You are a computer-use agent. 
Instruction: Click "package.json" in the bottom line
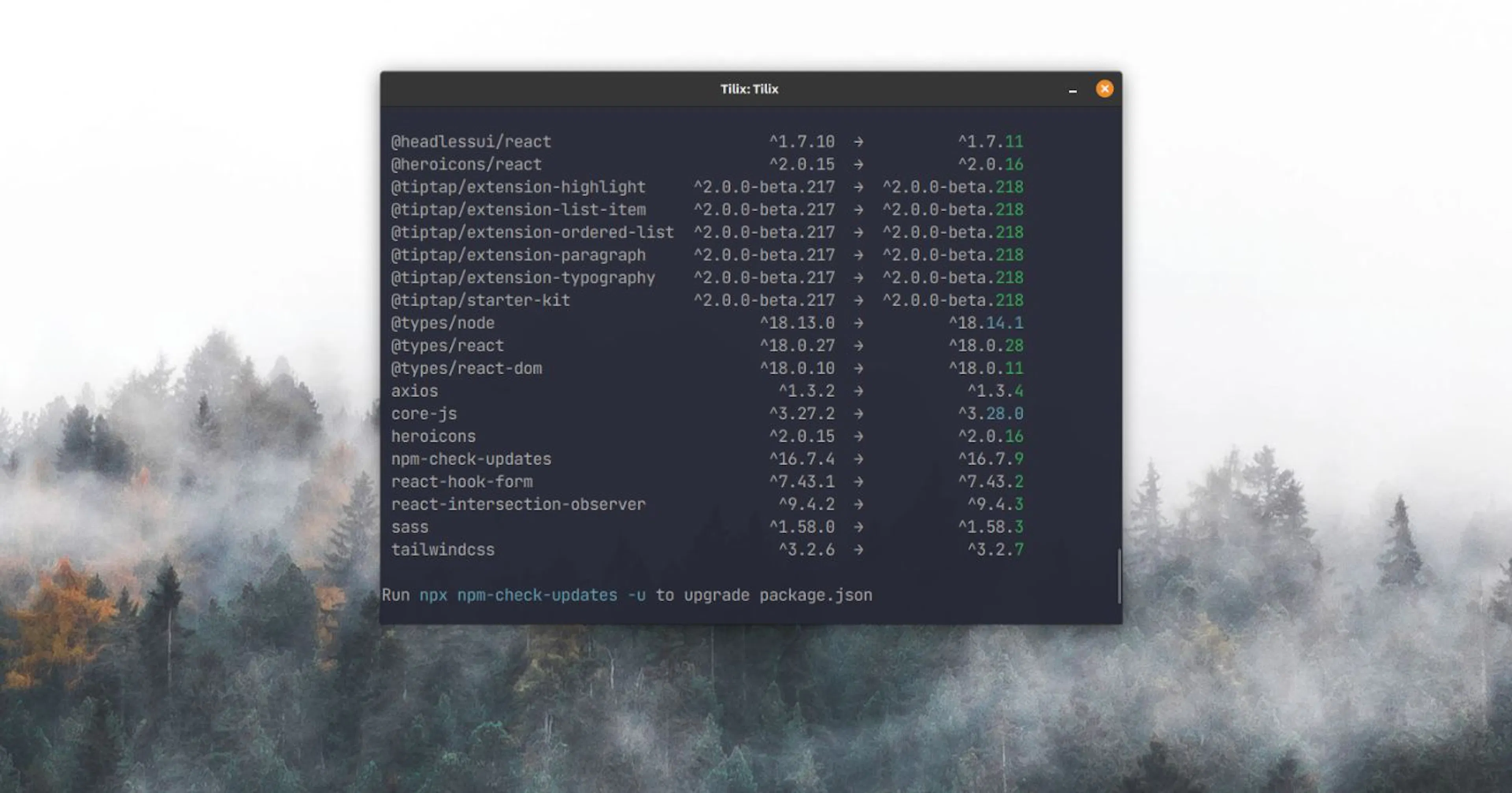pyautogui.click(x=816, y=596)
